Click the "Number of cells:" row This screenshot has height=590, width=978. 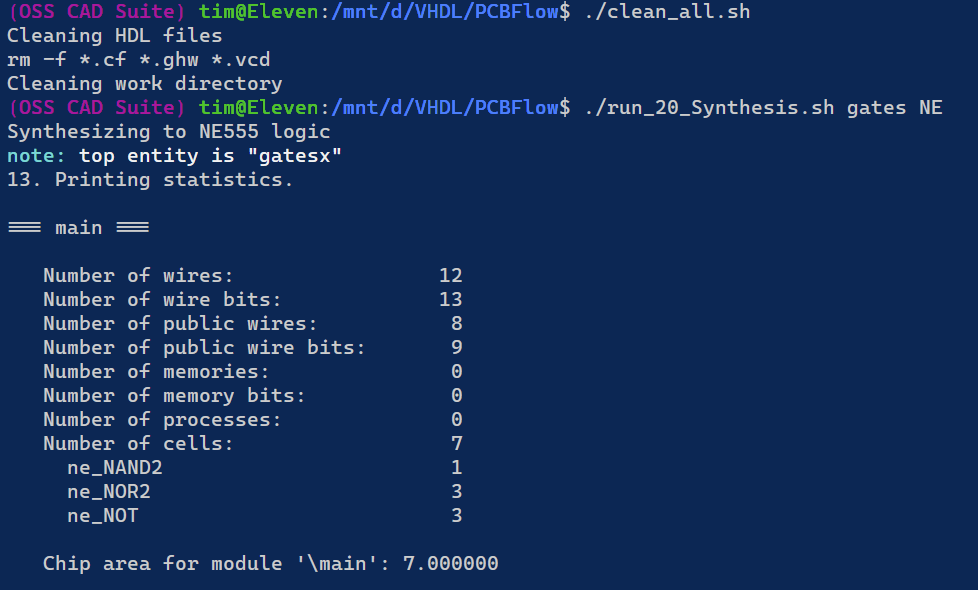(x=138, y=444)
